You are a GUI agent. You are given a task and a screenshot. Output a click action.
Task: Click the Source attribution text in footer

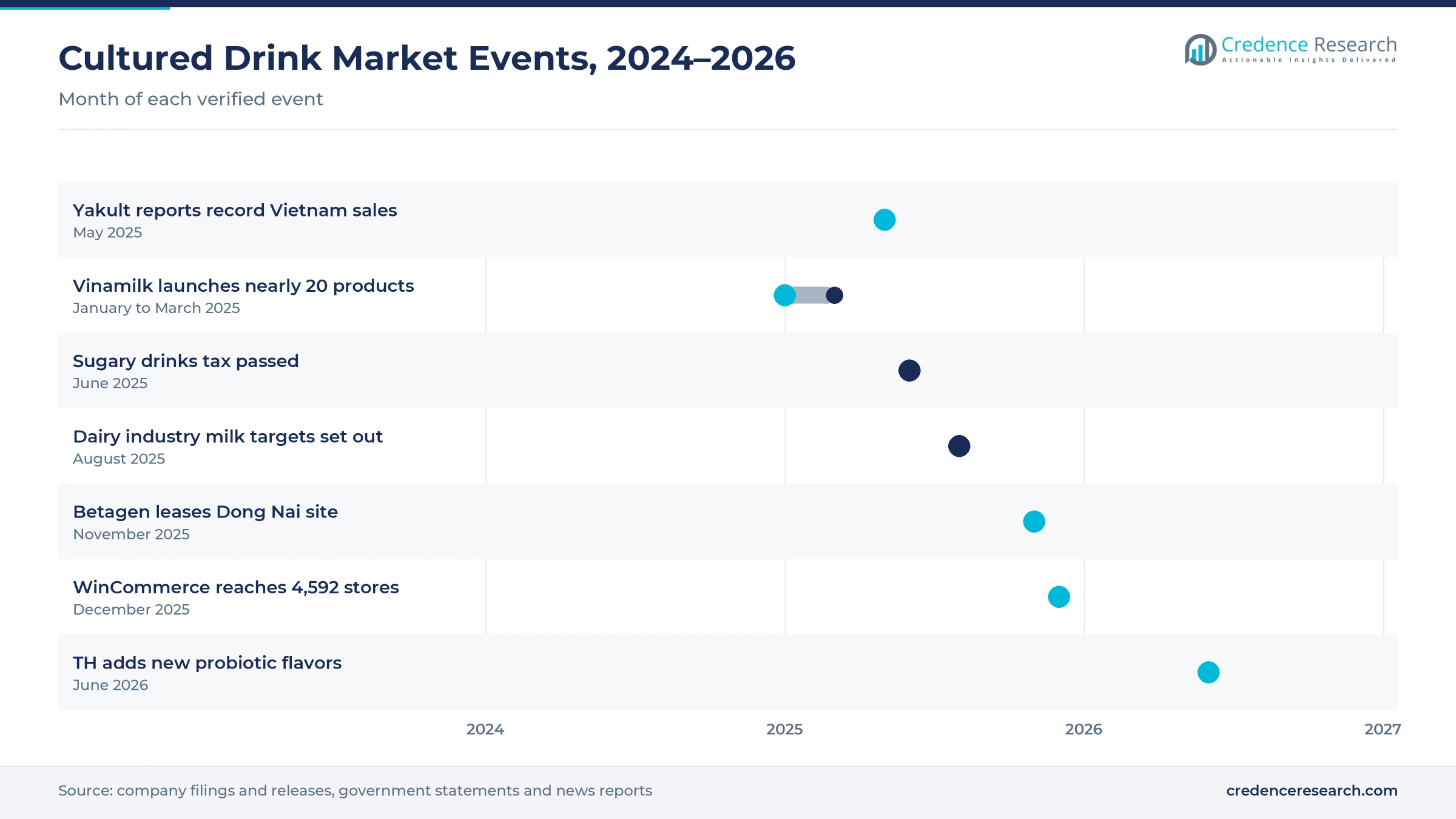[x=355, y=790]
